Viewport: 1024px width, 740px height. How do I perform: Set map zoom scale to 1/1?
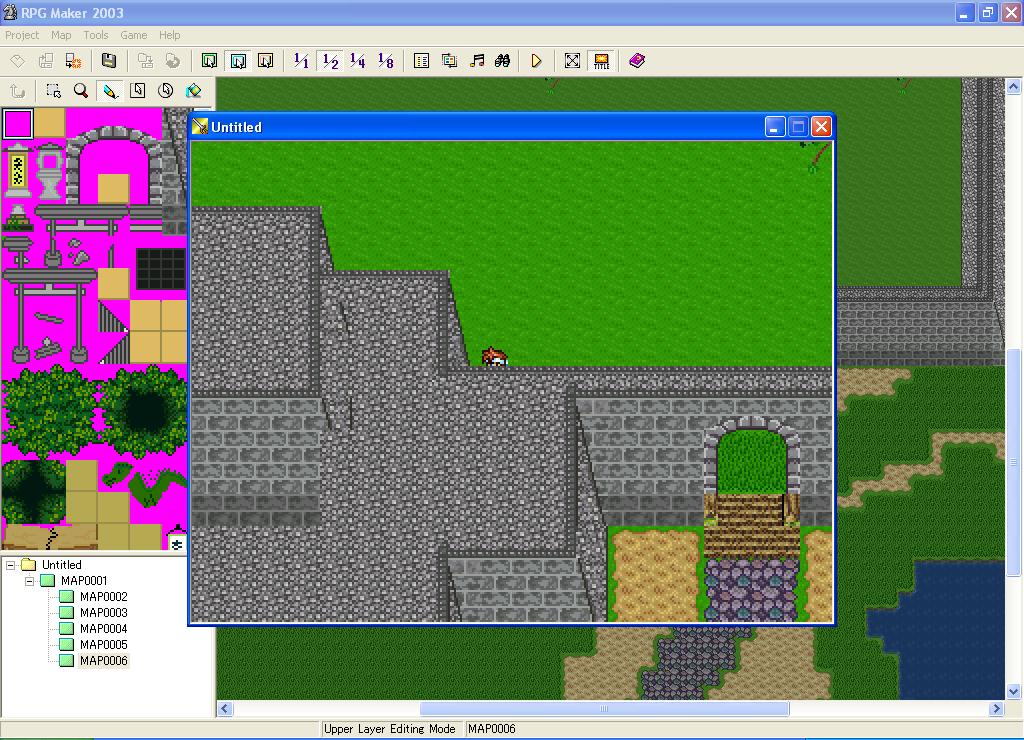click(301, 61)
